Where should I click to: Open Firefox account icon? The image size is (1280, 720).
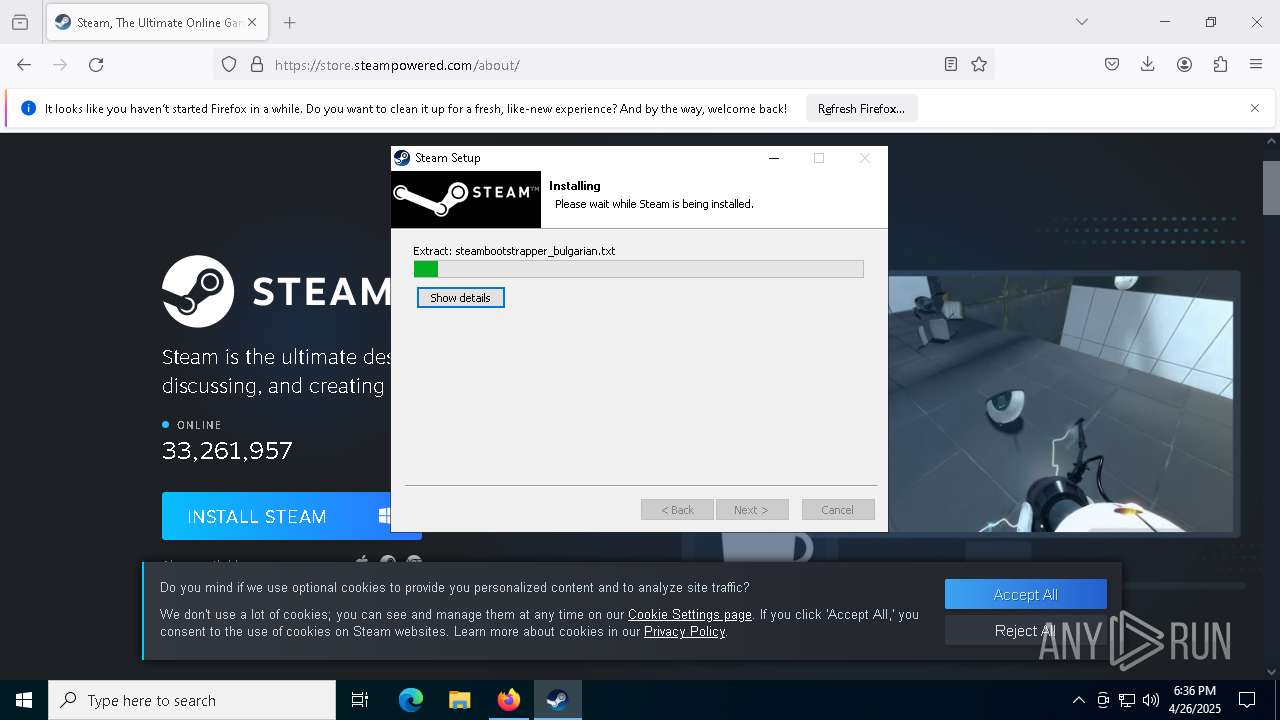click(1184, 64)
